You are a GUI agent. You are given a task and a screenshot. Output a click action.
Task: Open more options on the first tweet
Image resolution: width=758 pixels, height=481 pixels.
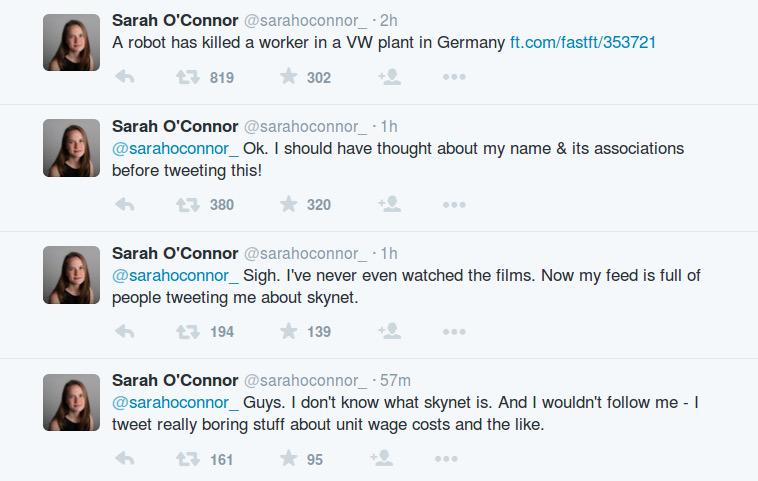pyautogui.click(x=454, y=77)
